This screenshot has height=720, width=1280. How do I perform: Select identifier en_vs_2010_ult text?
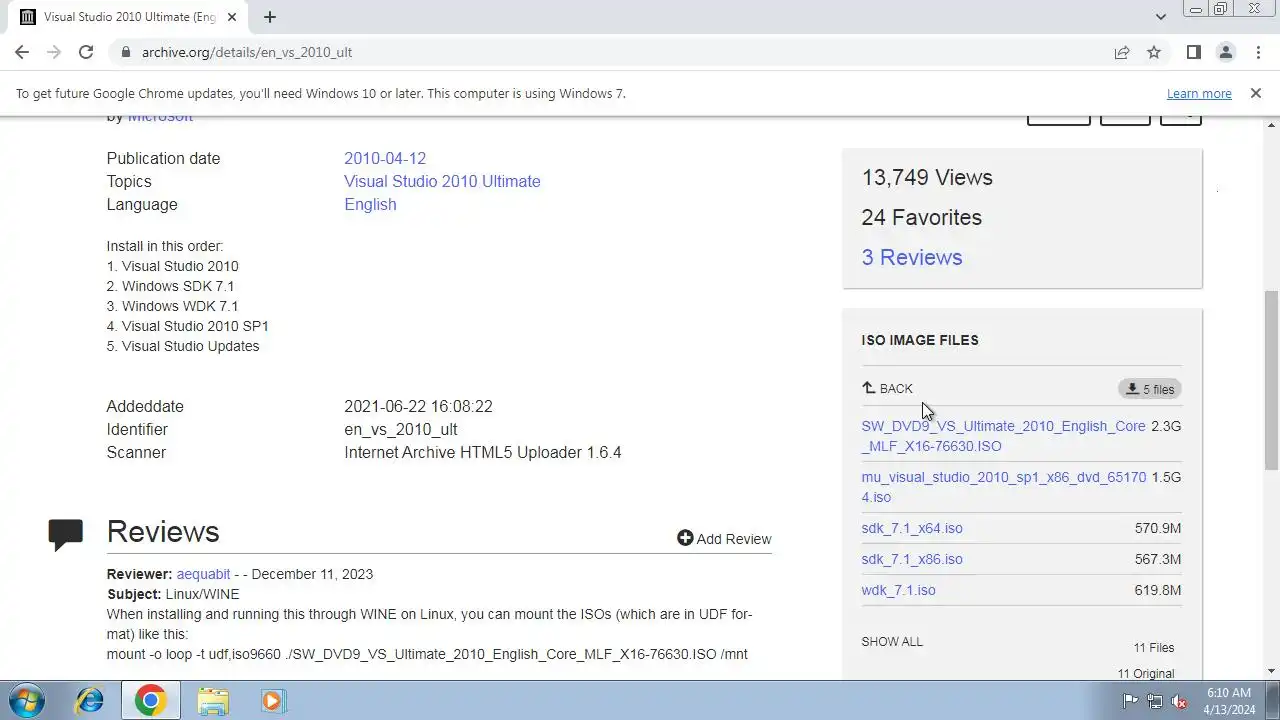(x=401, y=429)
